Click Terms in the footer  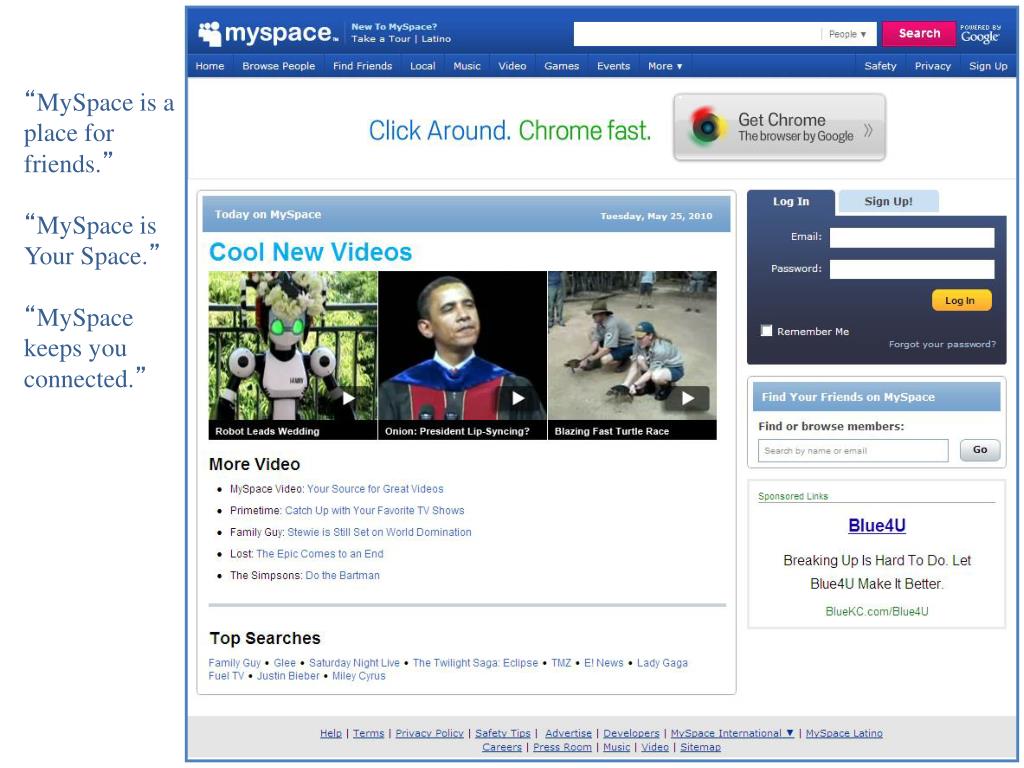coord(368,733)
